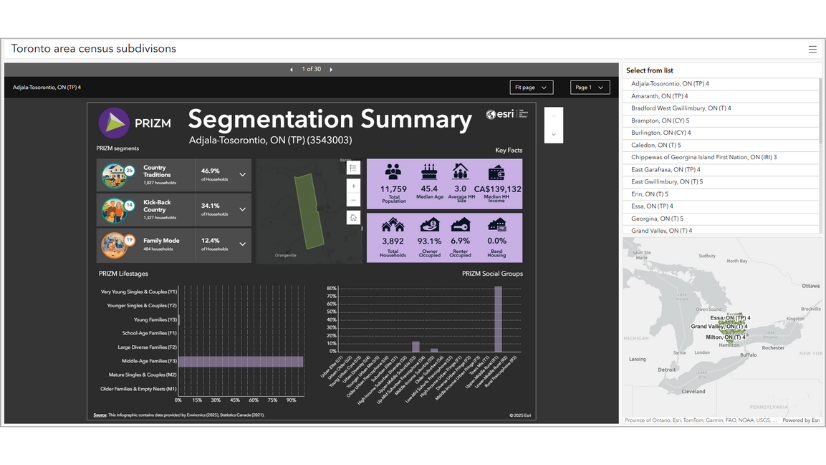Click the PRIZM purple logo
Viewport: 826px width, 465px height.
[114, 123]
